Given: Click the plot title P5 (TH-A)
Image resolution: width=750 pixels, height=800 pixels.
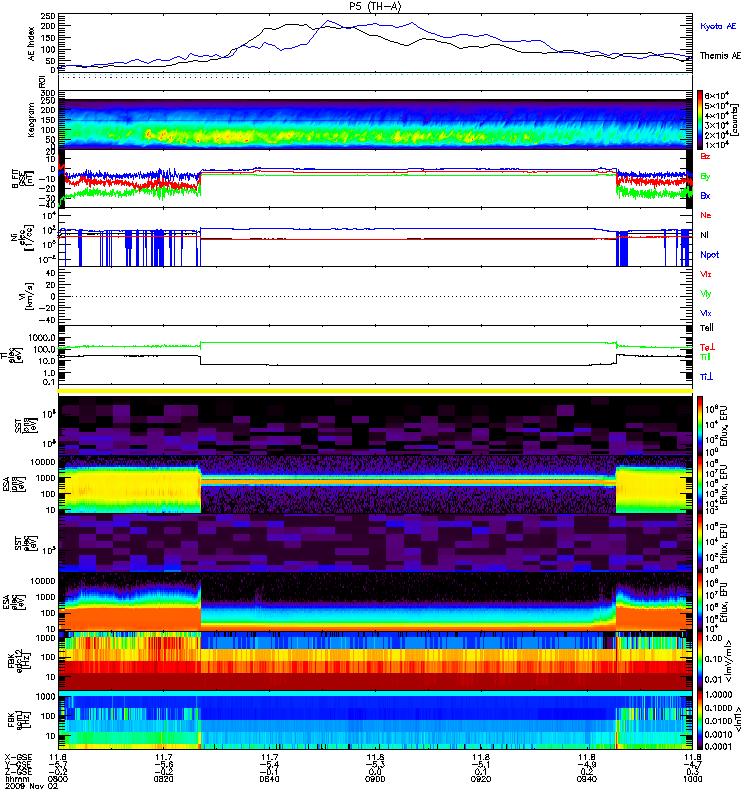Looking at the screenshot, I should pos(375,6).
